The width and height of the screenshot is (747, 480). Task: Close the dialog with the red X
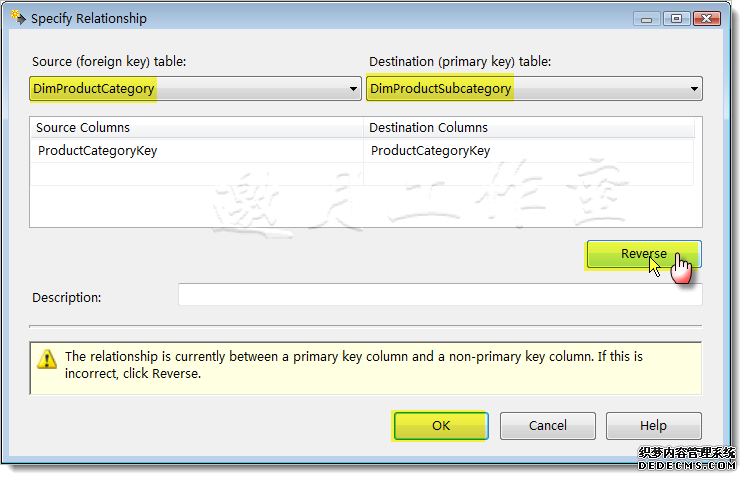pos(706,18)
